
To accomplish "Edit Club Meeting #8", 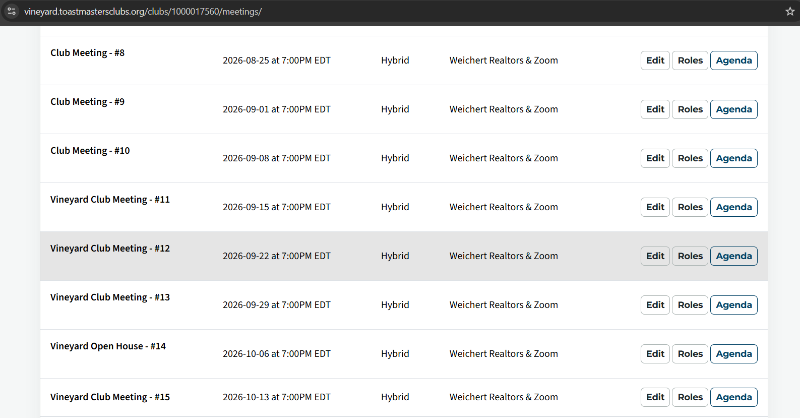I will click(x=655, y=60).
